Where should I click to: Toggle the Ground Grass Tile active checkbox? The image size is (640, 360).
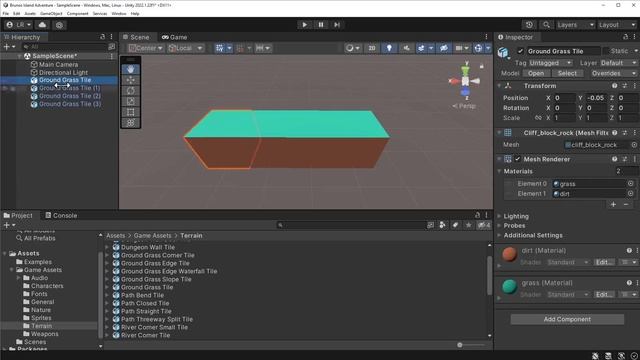pos(520,51)
